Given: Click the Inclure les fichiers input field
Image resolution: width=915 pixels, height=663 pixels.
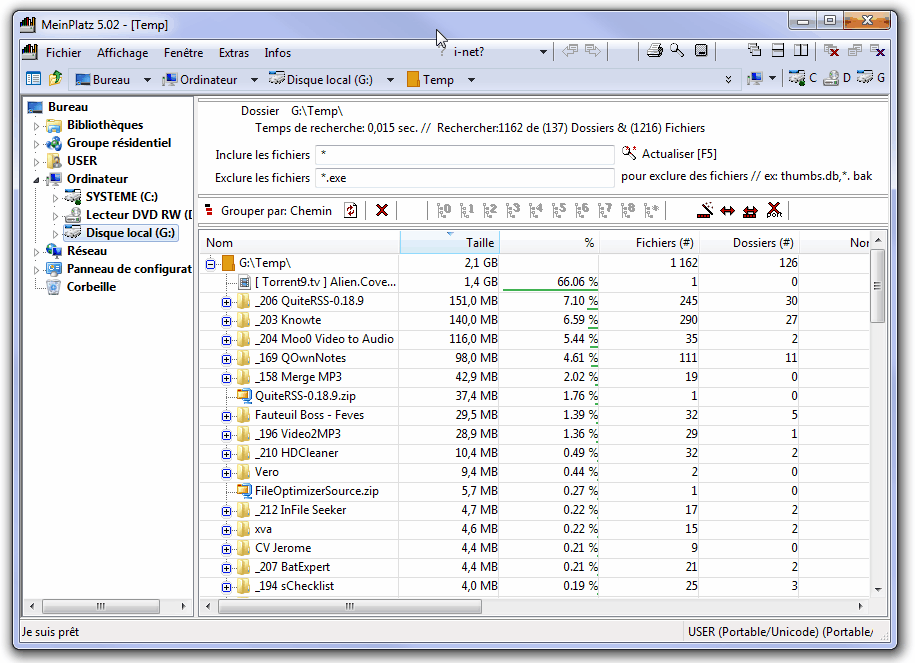Looking at the screenshot, I should [x=465, y=155].
